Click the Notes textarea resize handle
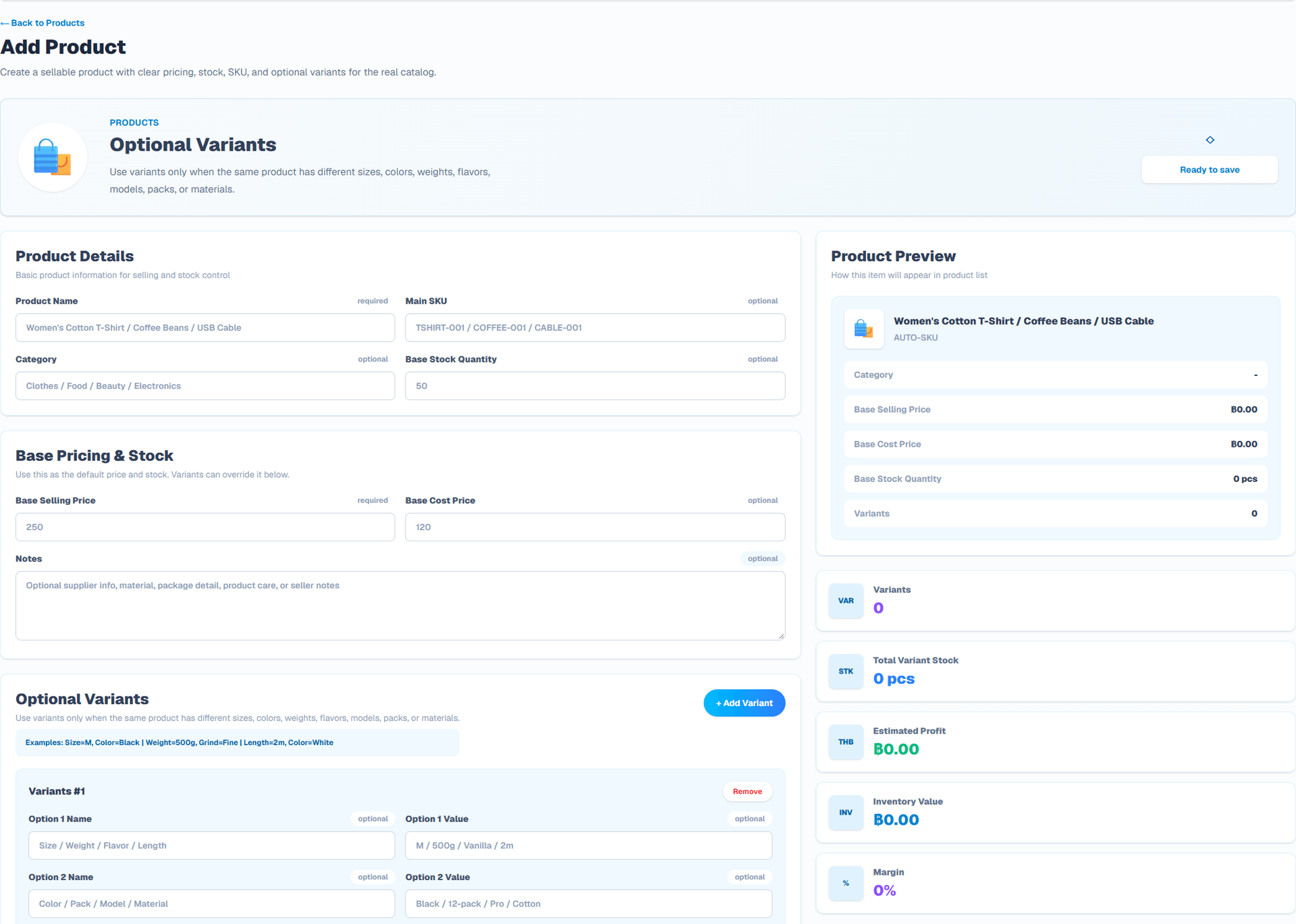The width and height of the screenshot is (1296, 924). pos(781,636)
